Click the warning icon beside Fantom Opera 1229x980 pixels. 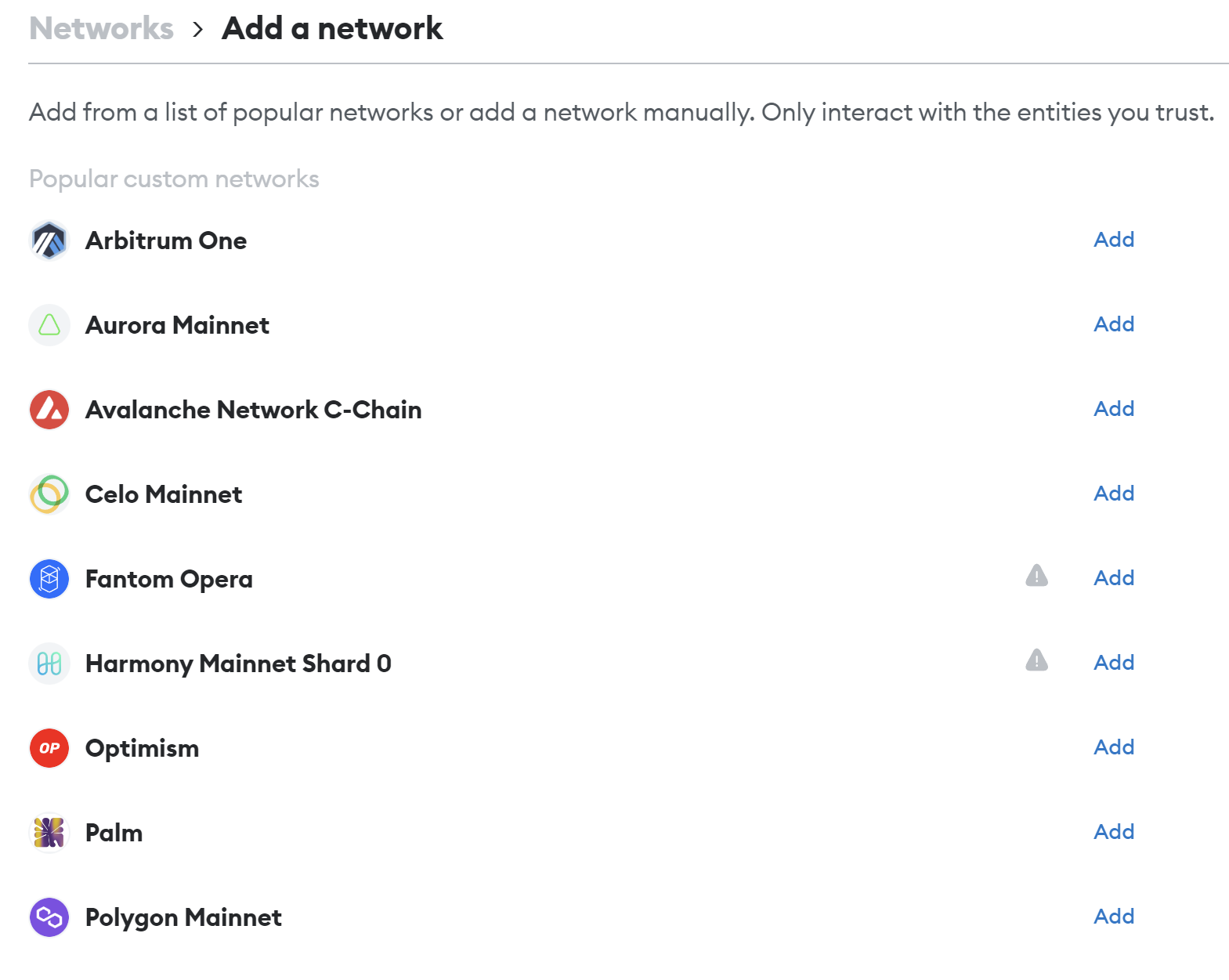coord(1036,577)
